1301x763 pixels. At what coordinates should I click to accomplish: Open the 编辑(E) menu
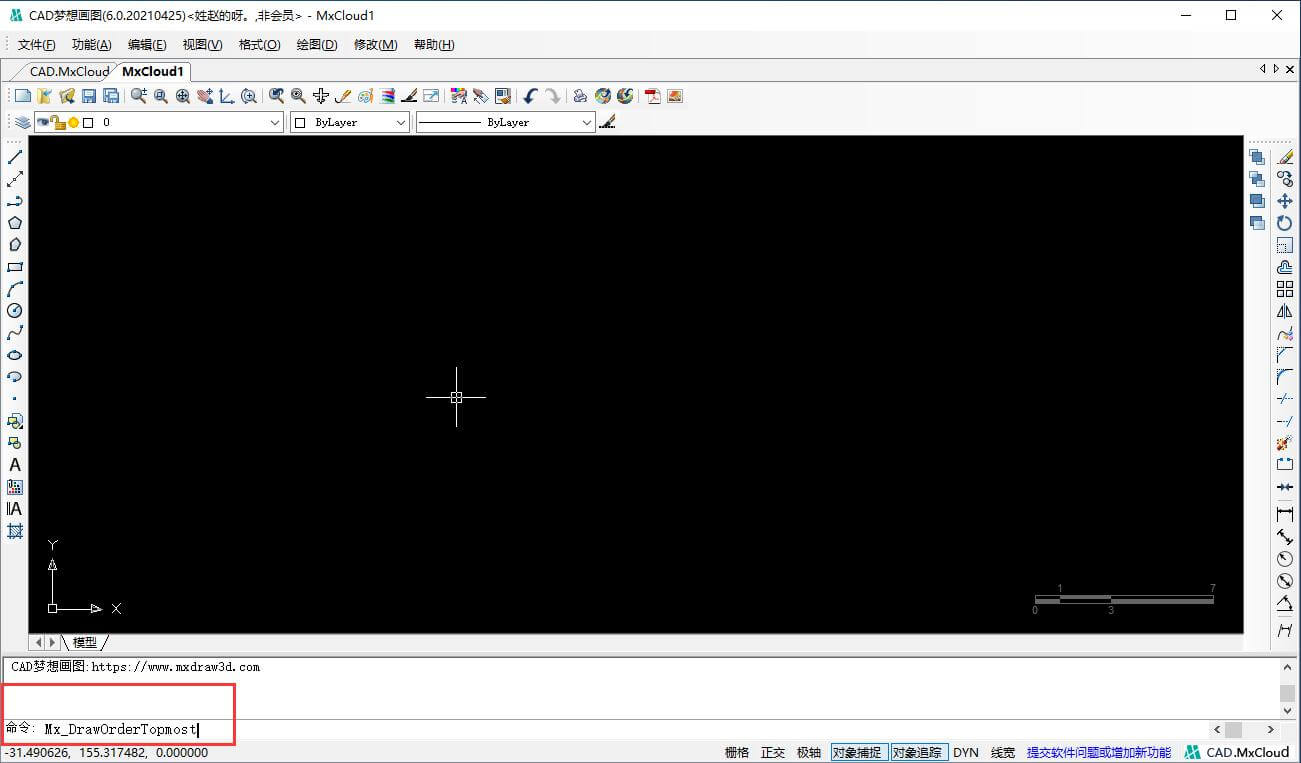coord(147,45)
